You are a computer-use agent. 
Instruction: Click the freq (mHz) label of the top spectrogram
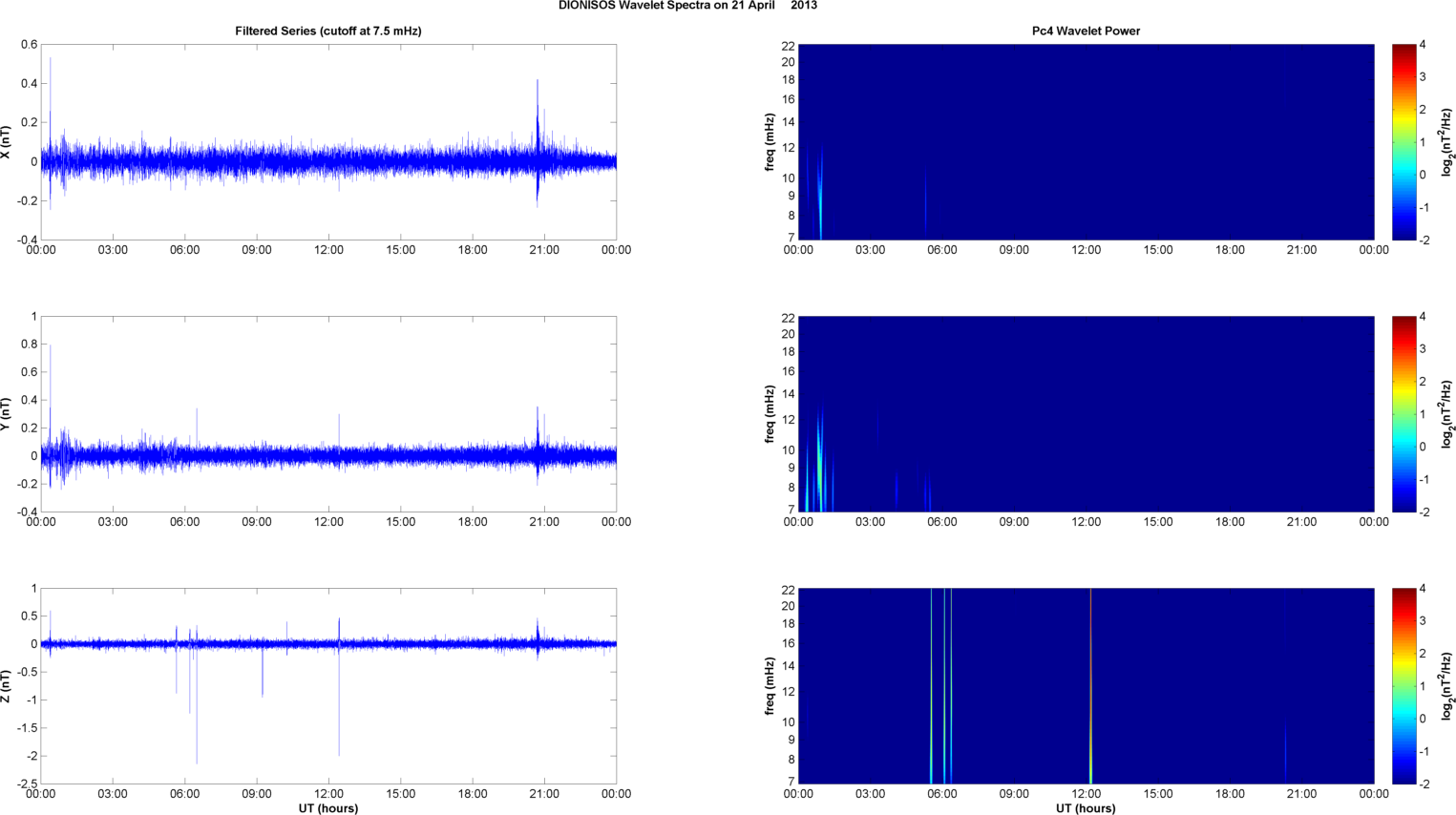point(770,142)
